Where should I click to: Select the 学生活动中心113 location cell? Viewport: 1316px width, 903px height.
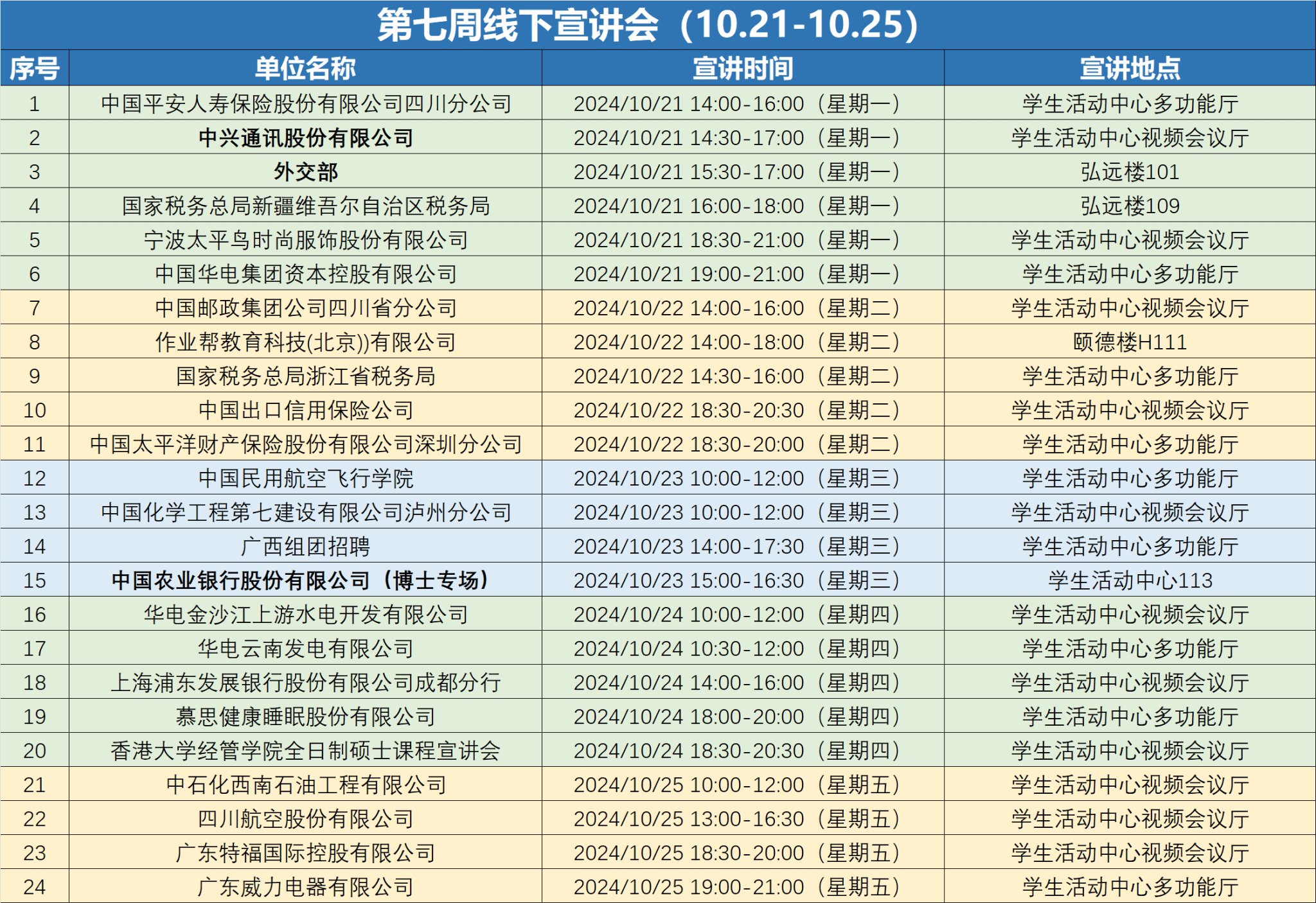[1130, 580]
